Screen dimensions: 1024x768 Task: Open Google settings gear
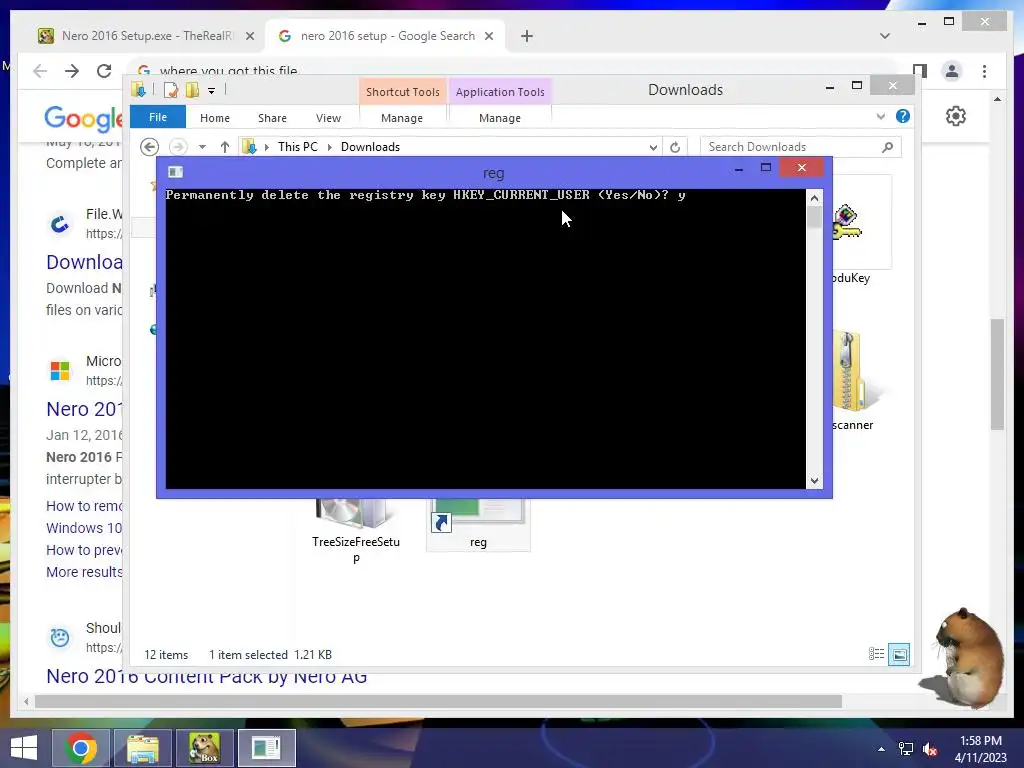tap(955, 116)
